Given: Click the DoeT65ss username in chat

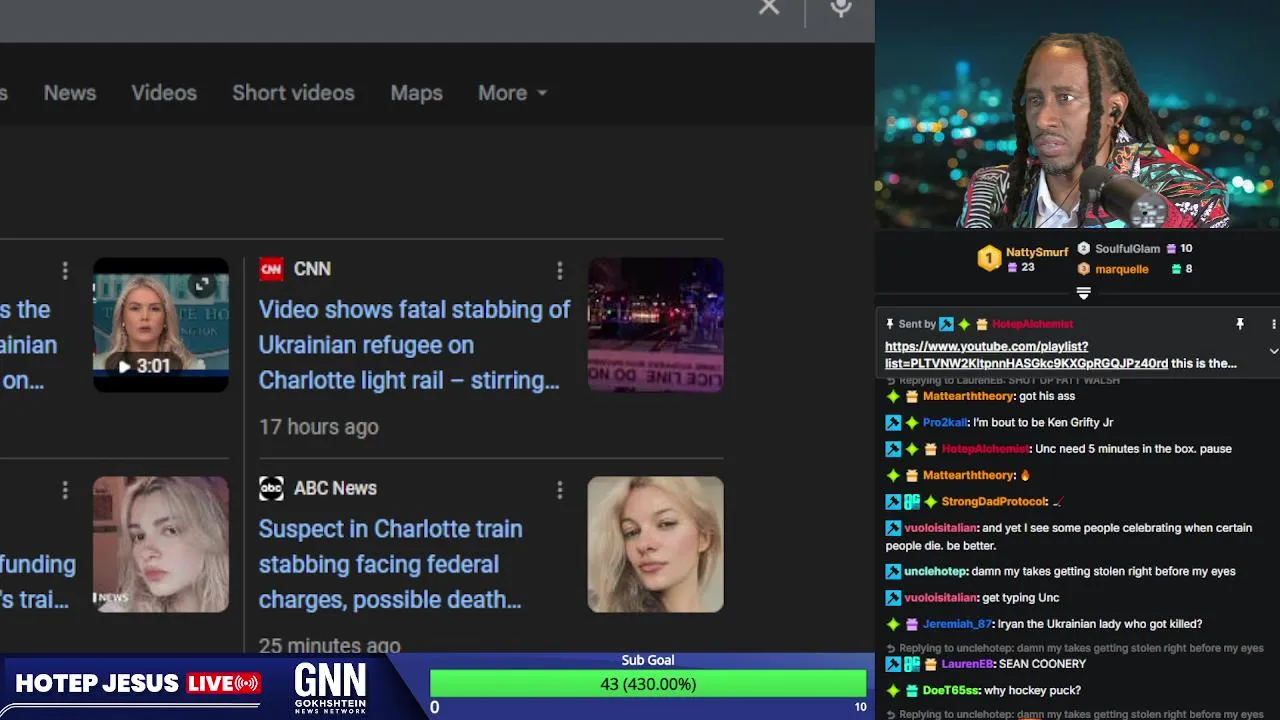Looking at the screenshot, I should [950, 691].
